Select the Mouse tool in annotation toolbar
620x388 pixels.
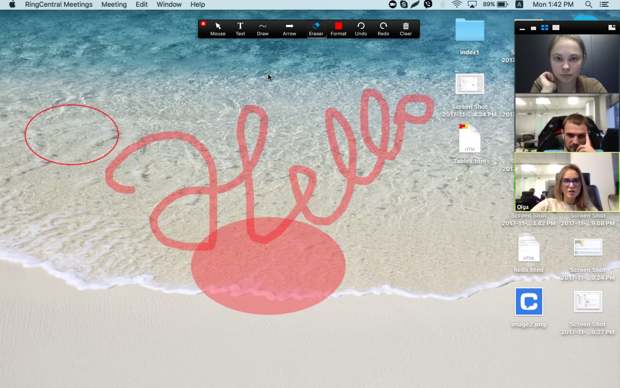(217, 29)
